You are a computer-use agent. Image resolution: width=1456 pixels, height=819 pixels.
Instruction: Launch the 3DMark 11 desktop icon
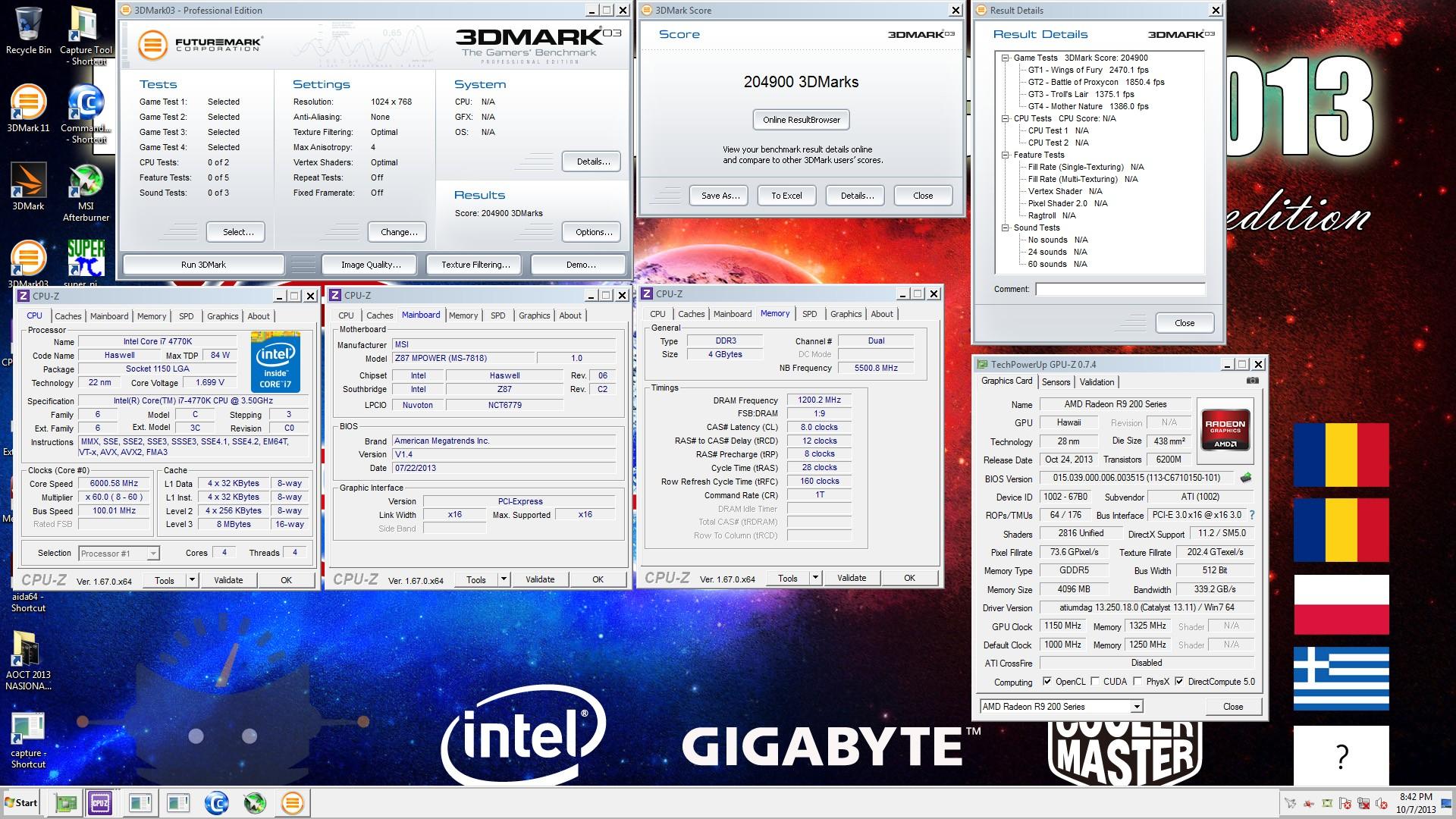(28, 108)
